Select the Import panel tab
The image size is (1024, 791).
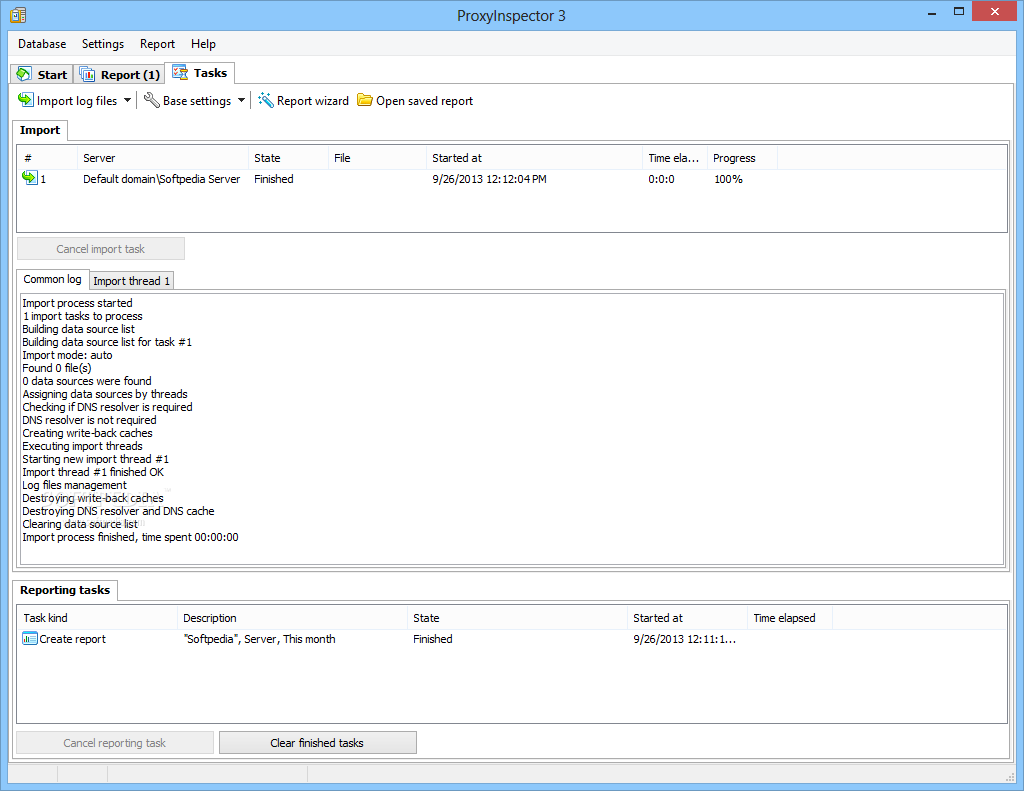point(40,130)
